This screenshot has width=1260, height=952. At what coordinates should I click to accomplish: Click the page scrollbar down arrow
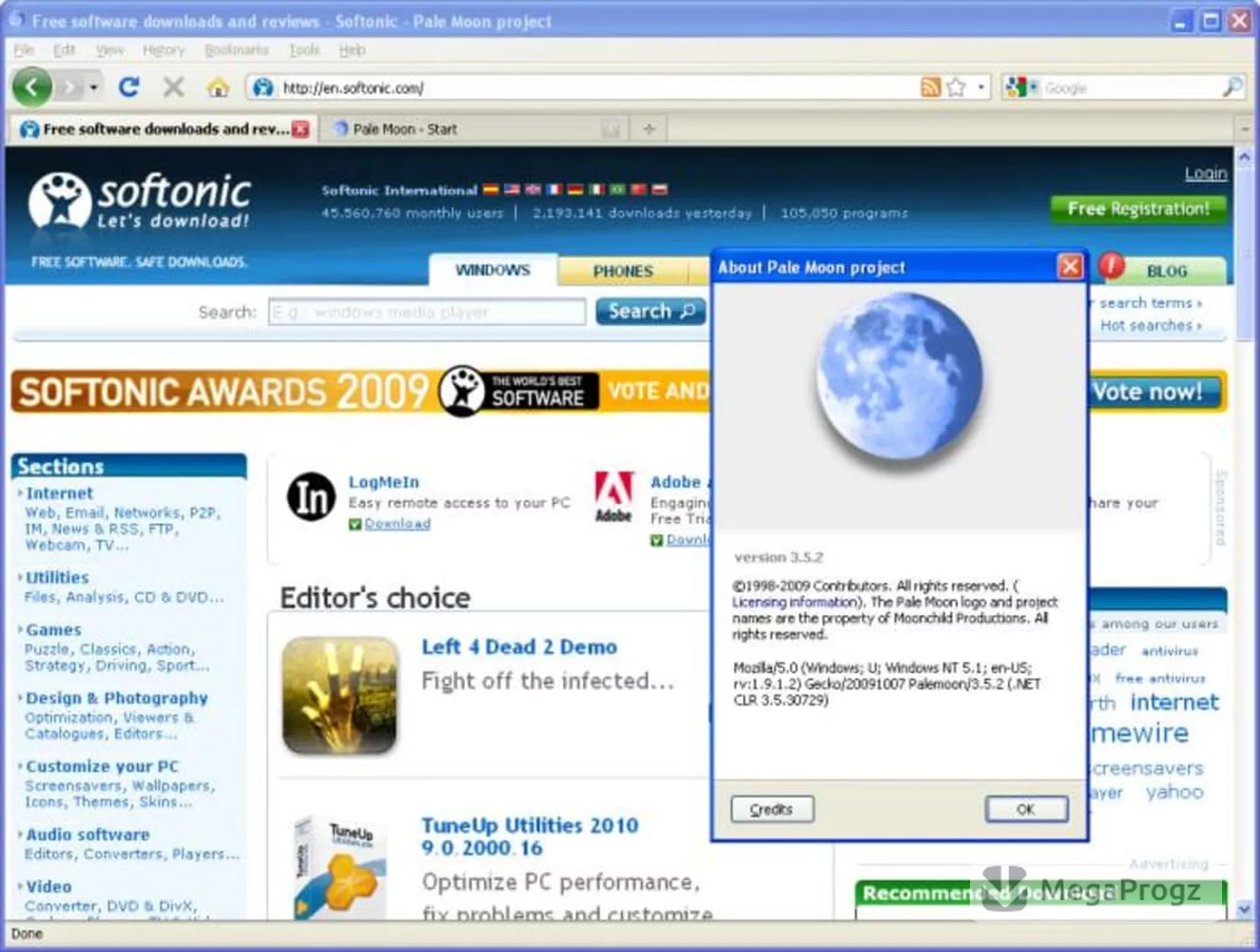[x=1244, y=909]
